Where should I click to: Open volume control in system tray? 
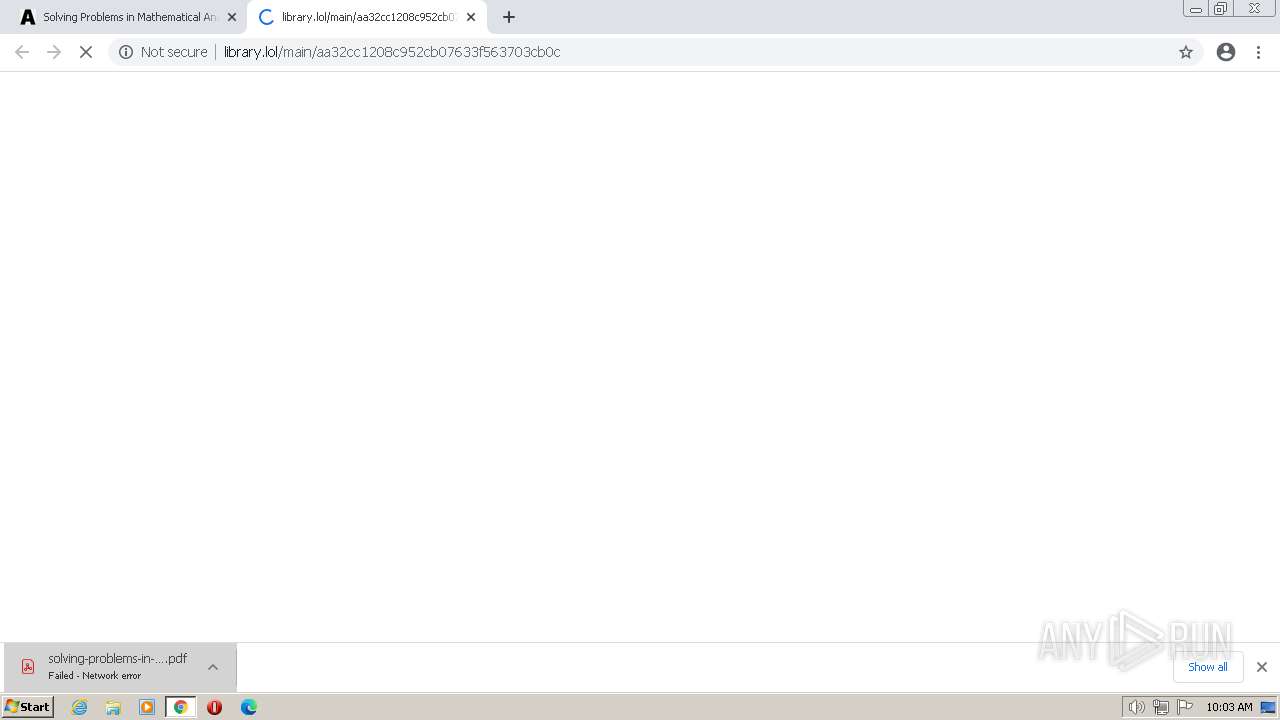click(x=1136, y=707)
